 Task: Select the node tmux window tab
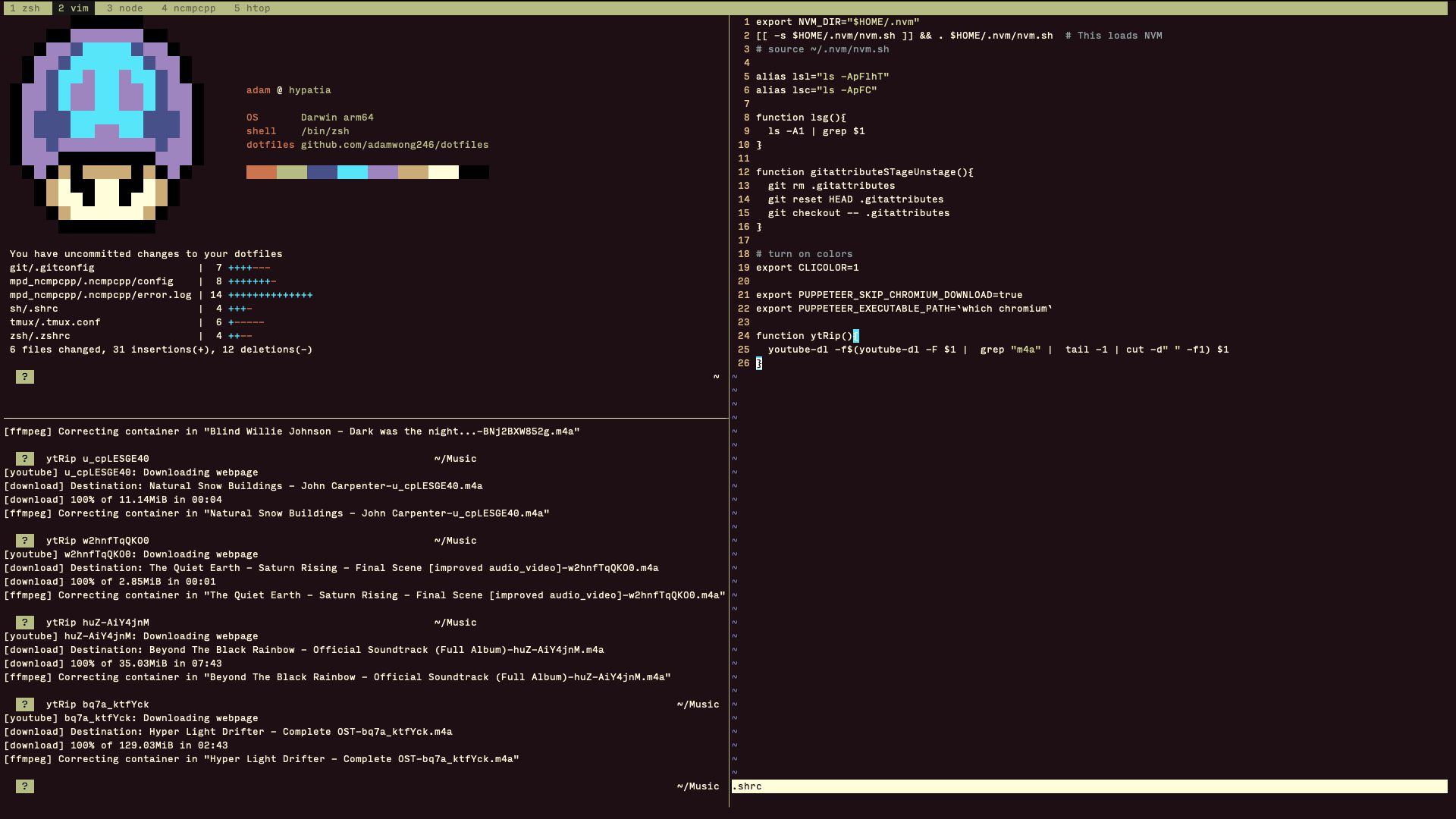tap(124, 8)
